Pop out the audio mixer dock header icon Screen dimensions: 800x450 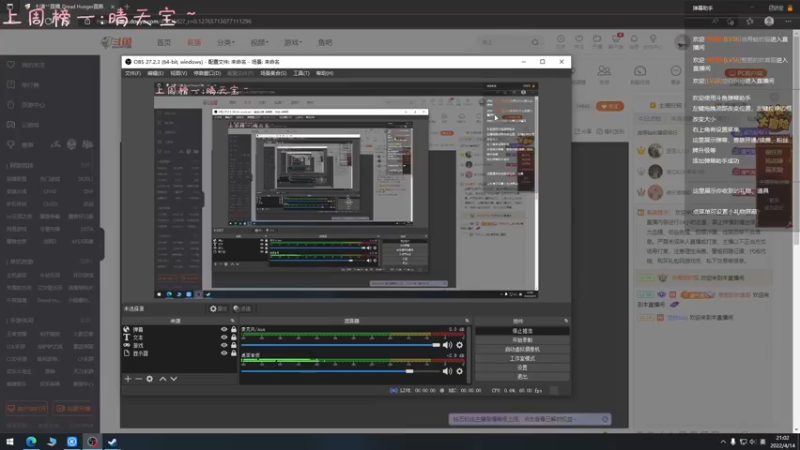coord(467,321)
